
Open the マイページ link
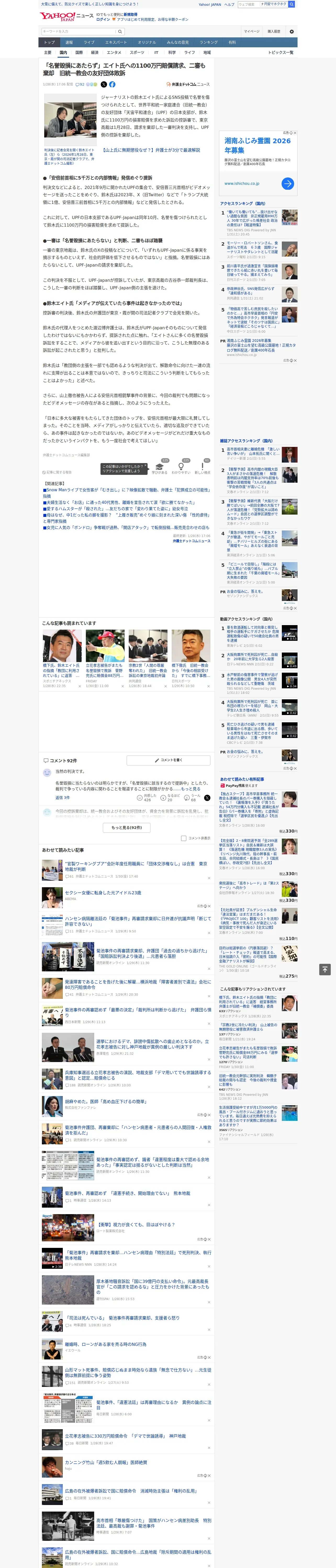coord(251,32)
